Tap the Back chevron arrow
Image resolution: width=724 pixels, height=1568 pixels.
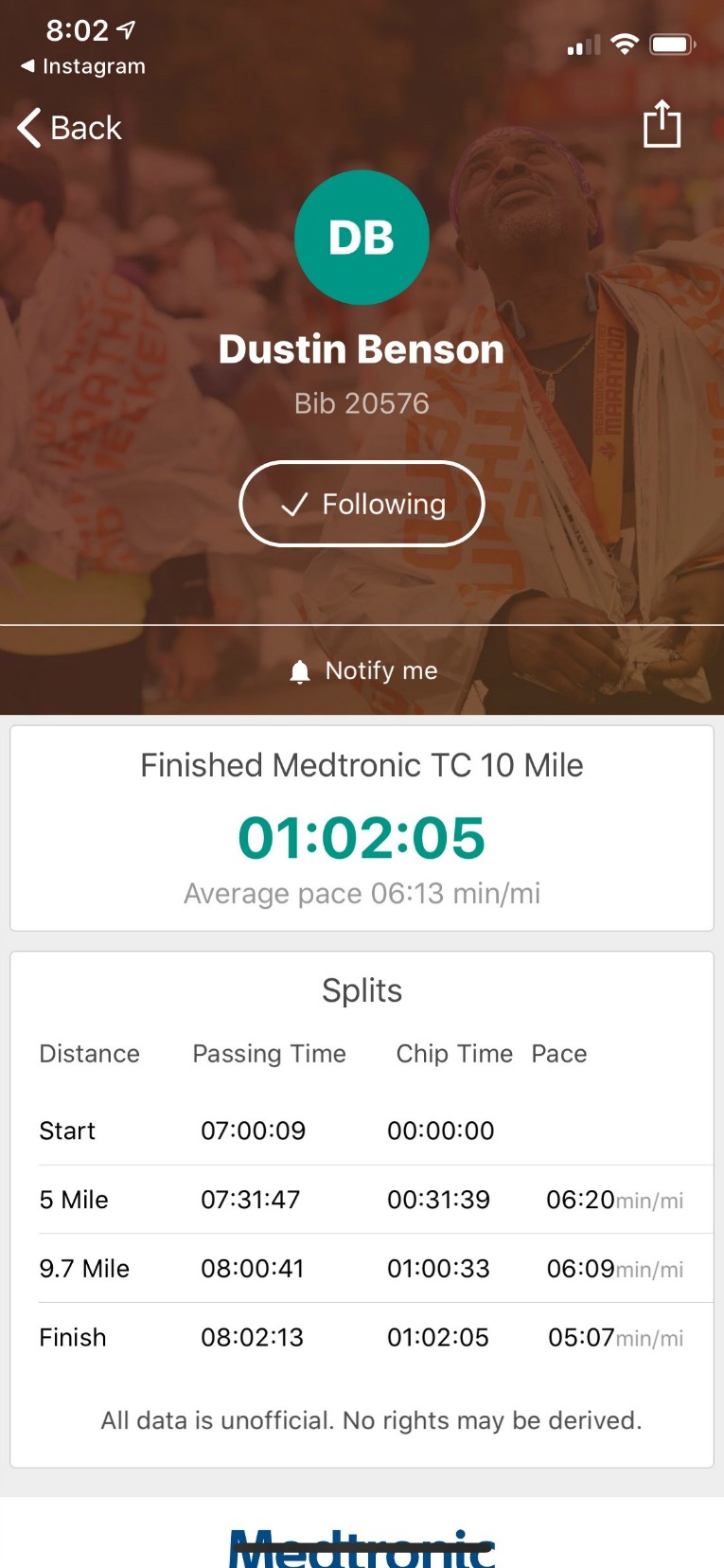[x=30, y=128]
